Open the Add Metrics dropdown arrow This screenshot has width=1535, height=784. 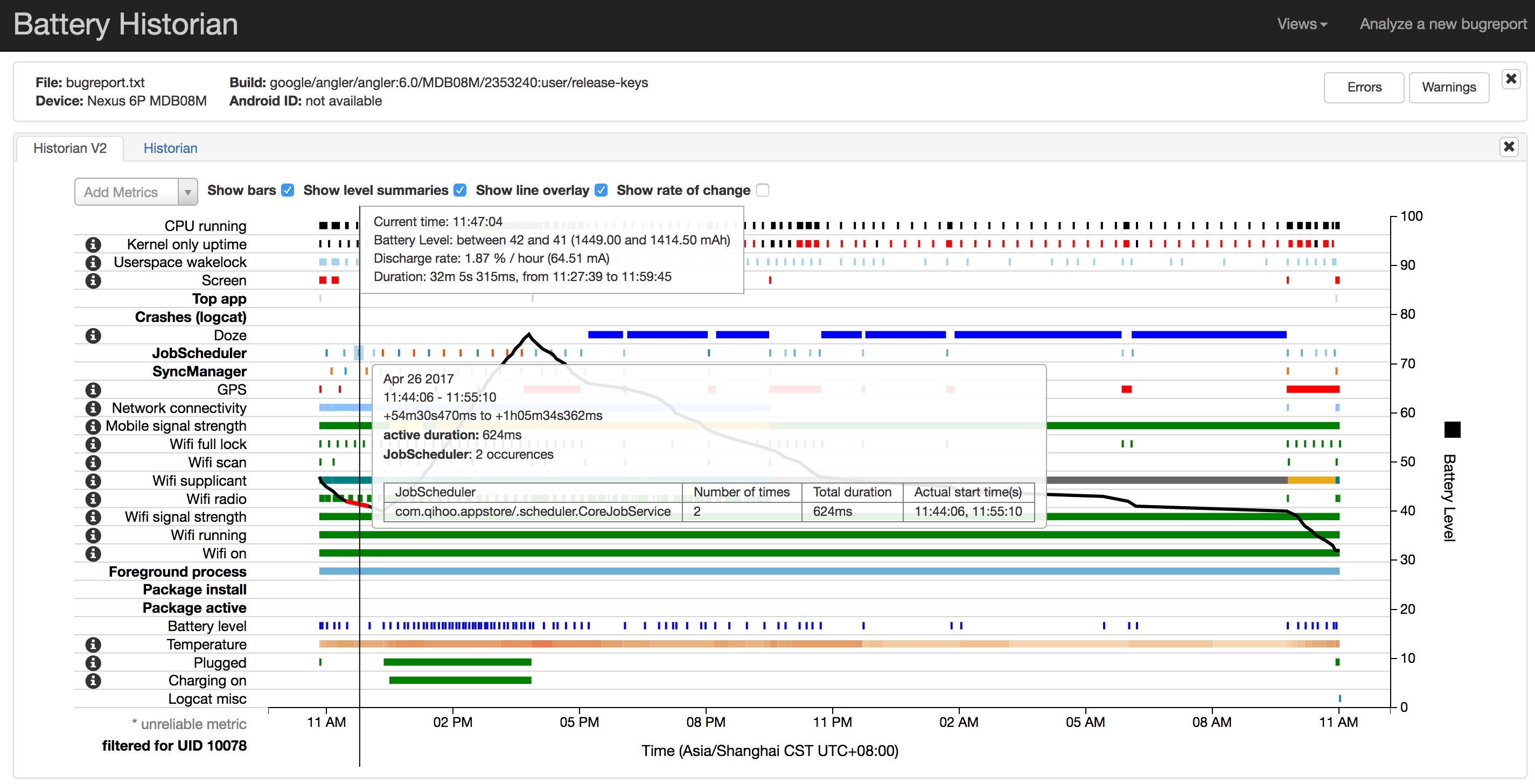coord(188,192)
